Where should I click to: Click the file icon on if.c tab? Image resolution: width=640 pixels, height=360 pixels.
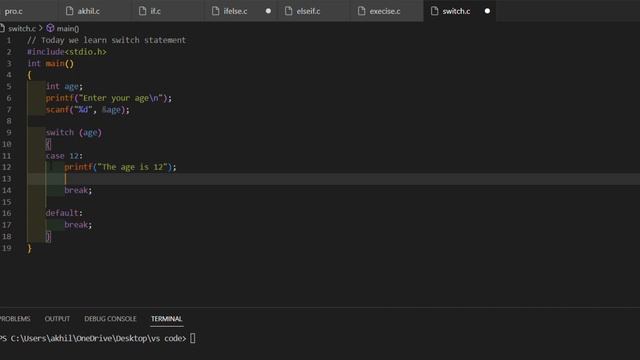tap(142, 11)
